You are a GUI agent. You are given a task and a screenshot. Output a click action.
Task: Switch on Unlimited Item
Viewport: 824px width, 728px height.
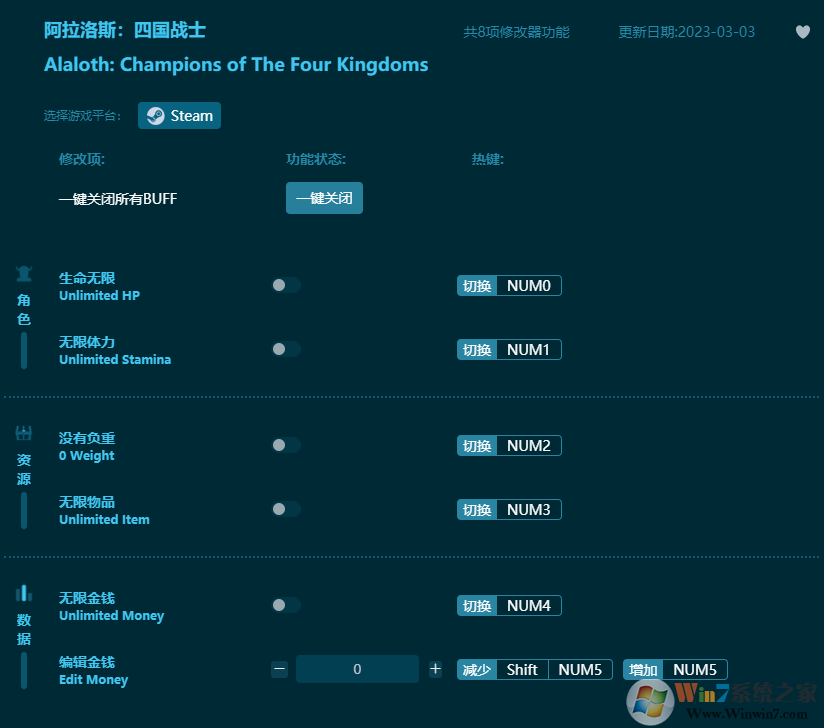pos(285,510)
